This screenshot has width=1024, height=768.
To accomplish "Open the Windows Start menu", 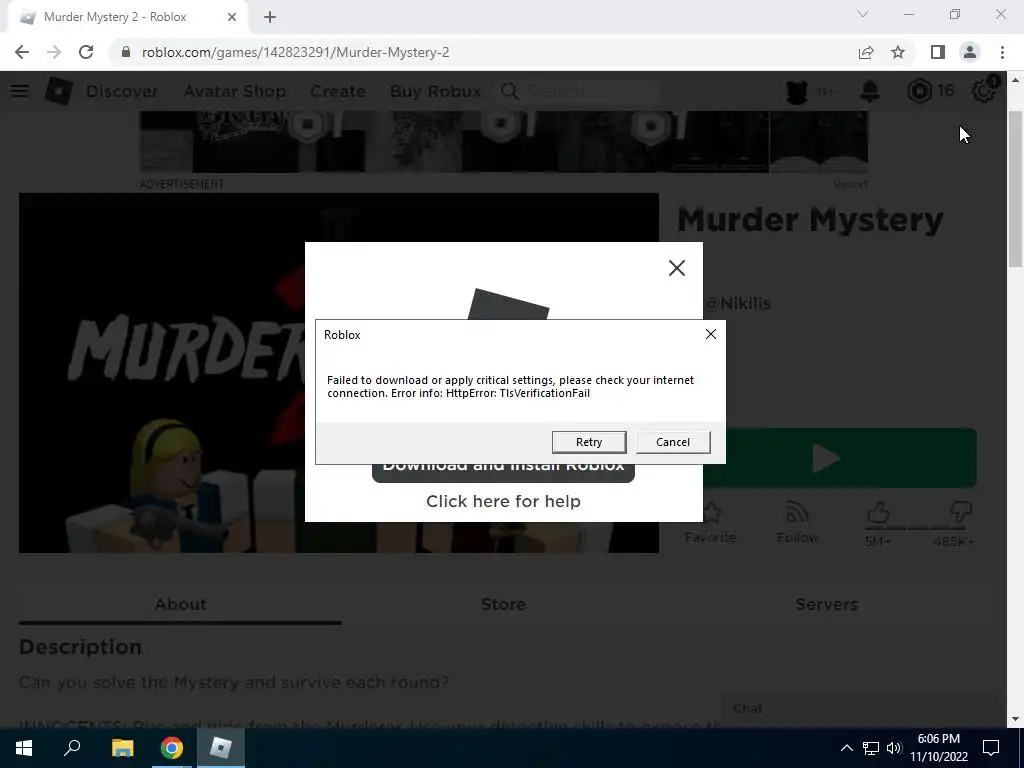I will pyautogui.click(x=24, y=748).
